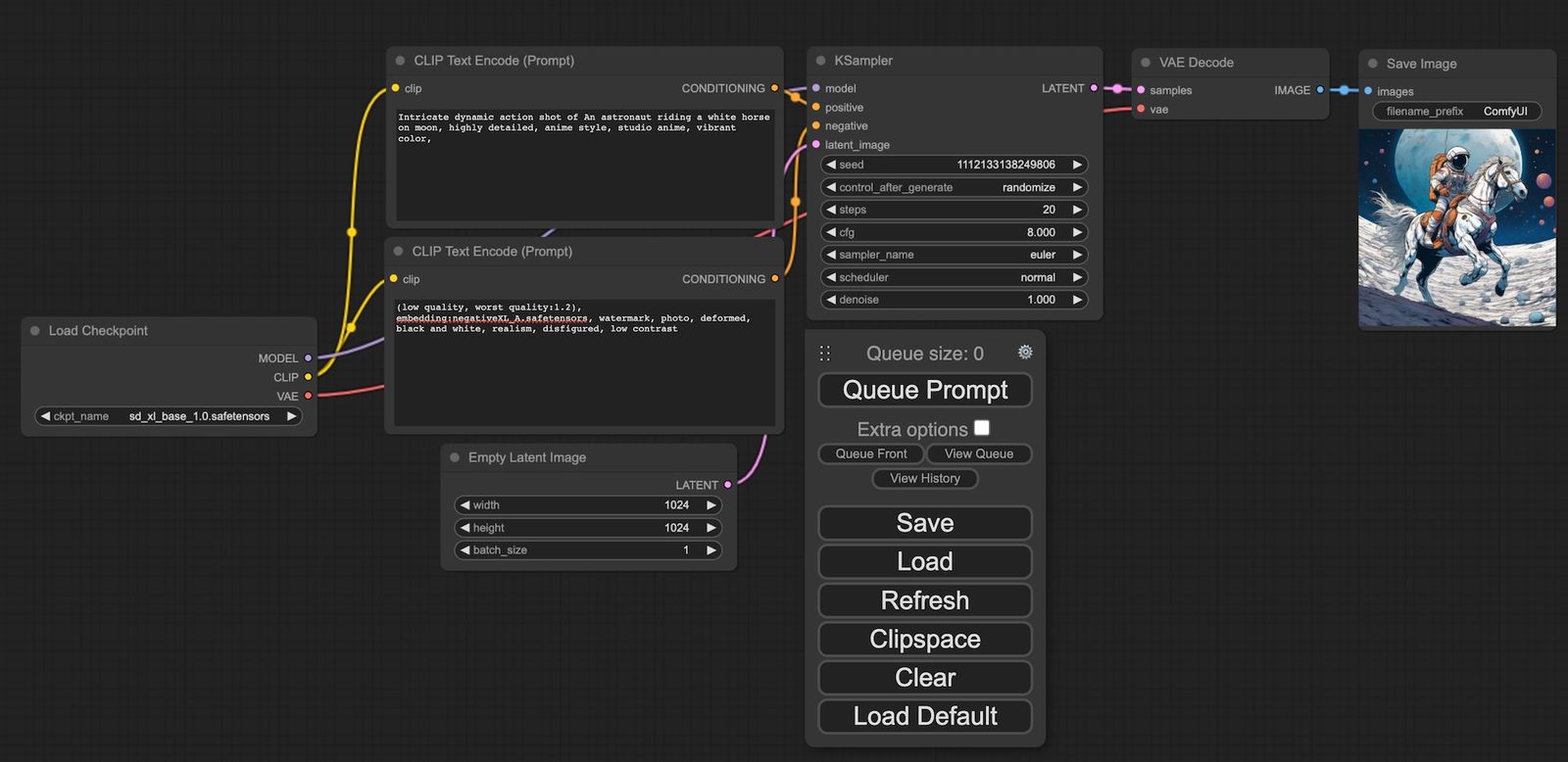This screenshot has height=762, width=1568.
Task: Collapse the Save Image node title dot
Action: click(1373, 64)
